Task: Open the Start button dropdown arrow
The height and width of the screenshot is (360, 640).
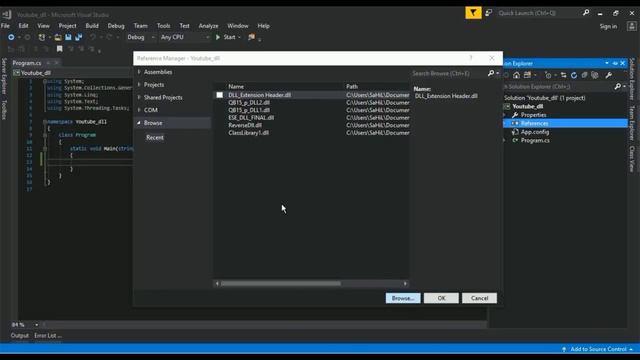Action: pyautogui.click(x=239, y=38)
